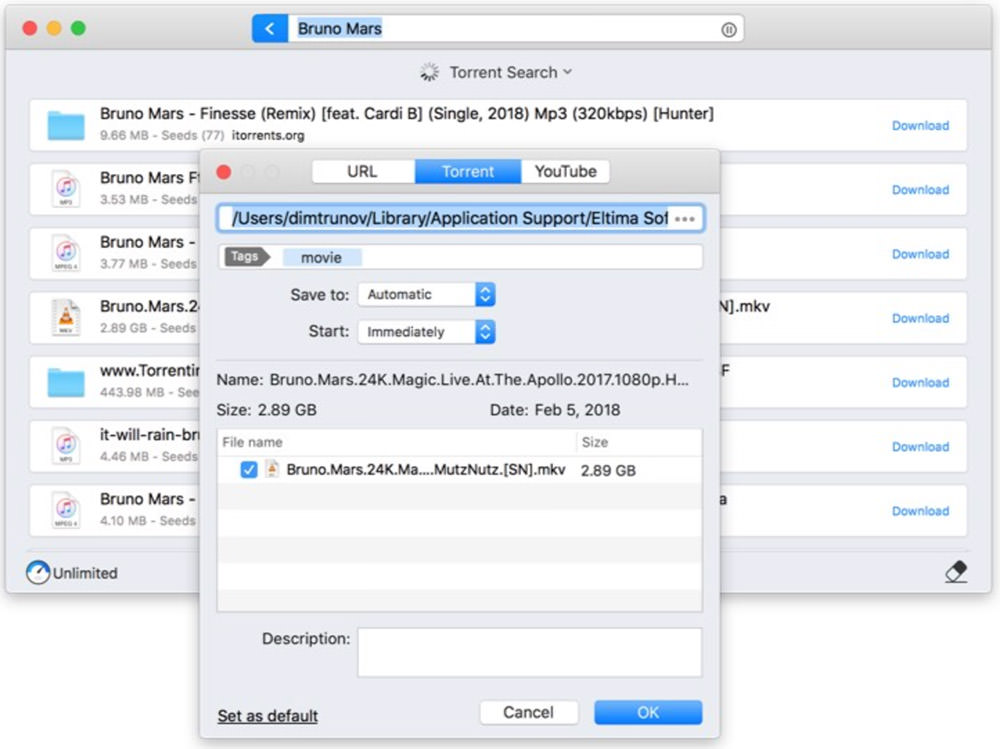
Task: Download the 2.89 GB mkv result
Action: coord(920,318)
